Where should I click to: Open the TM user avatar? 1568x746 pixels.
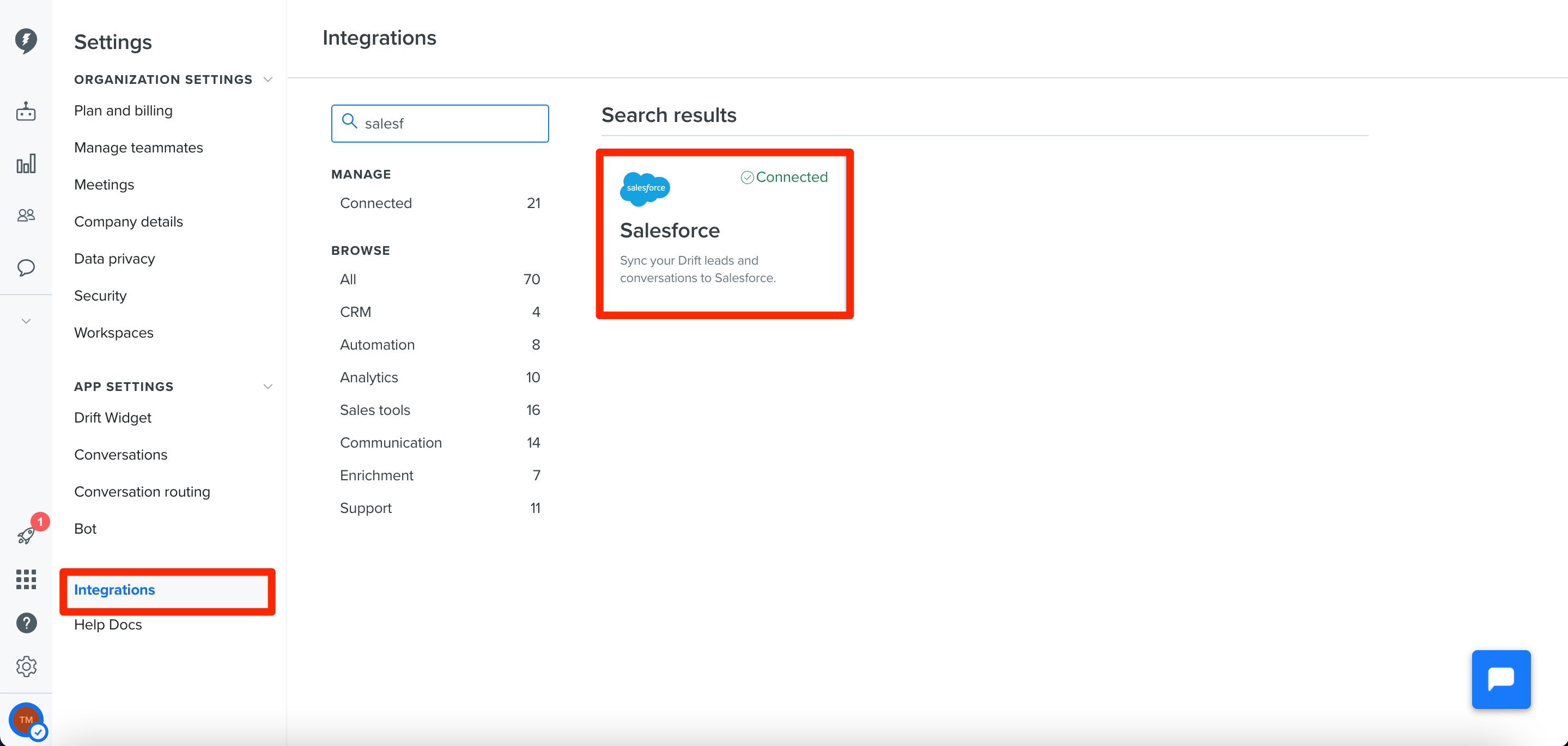(26, 720)
